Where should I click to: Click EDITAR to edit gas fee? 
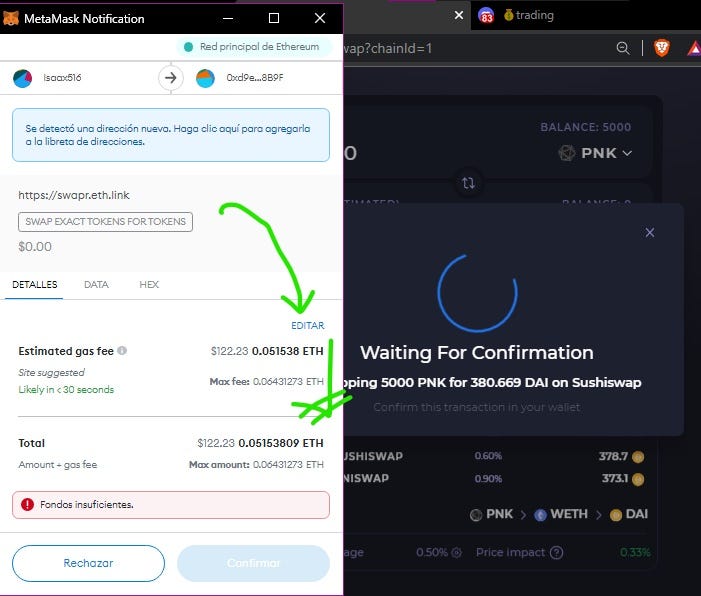[308, 325]
